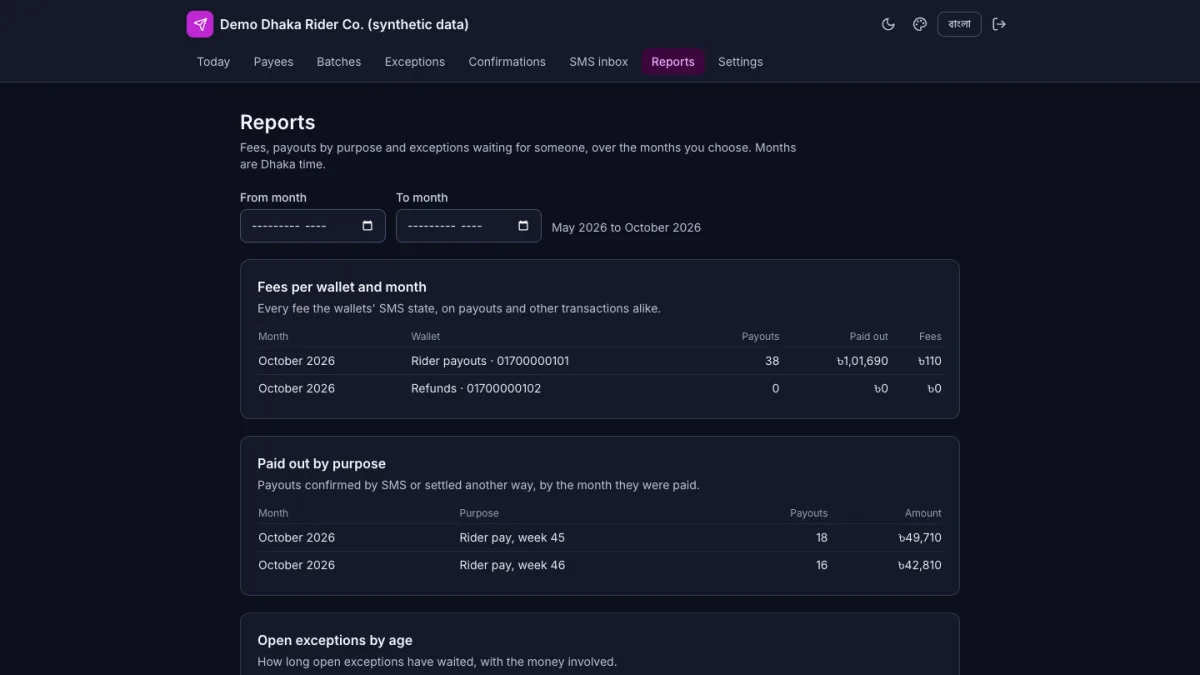
Task: Click the 'May 2026 to October 2026' range text
Action: coord(626,228)
